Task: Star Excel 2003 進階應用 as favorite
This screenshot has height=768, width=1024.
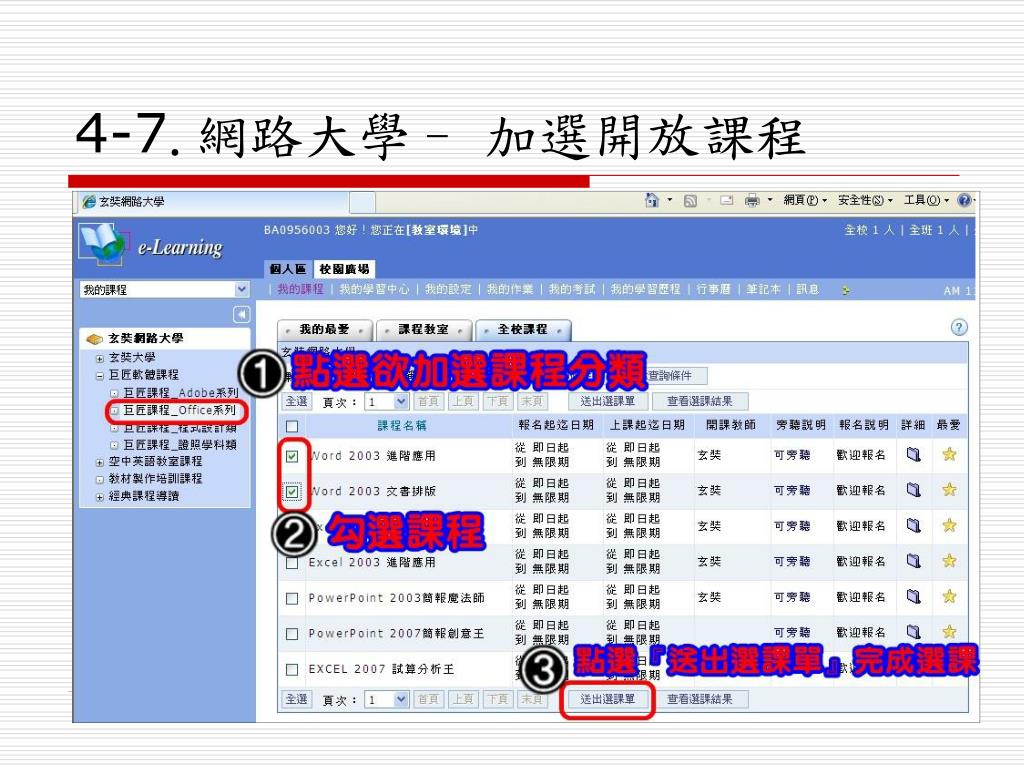Action: [x=950, y=561]
